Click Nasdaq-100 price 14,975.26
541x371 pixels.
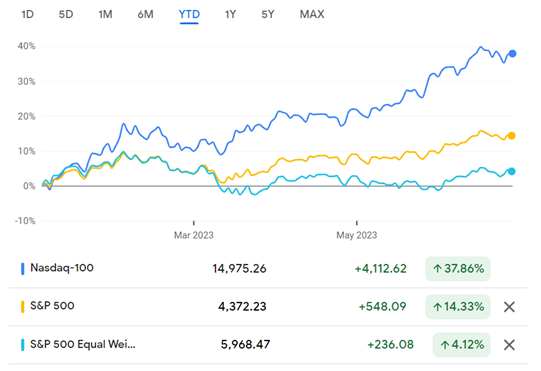[x=239, y=269]
